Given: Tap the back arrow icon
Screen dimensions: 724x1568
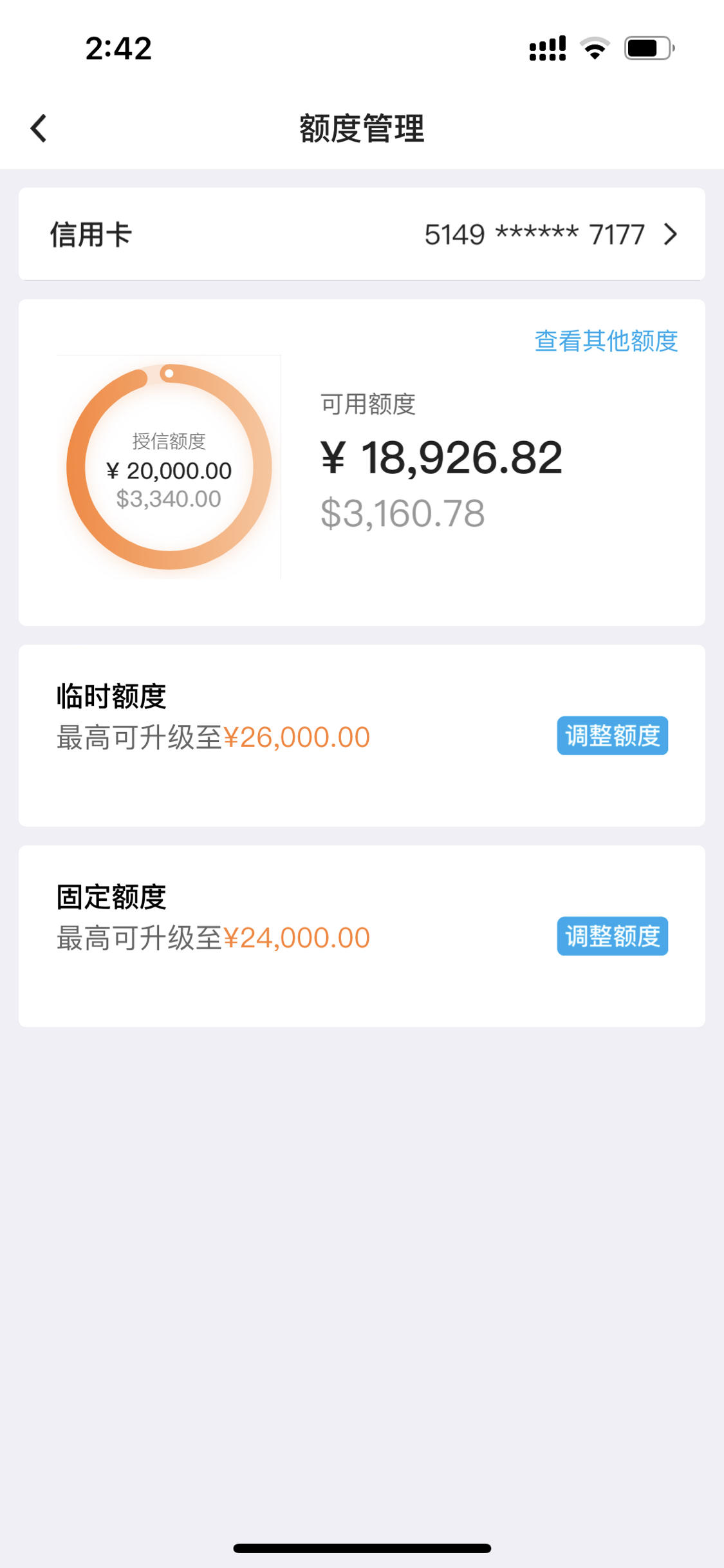Looking at the screenshot, I should [x=39, y=128].
